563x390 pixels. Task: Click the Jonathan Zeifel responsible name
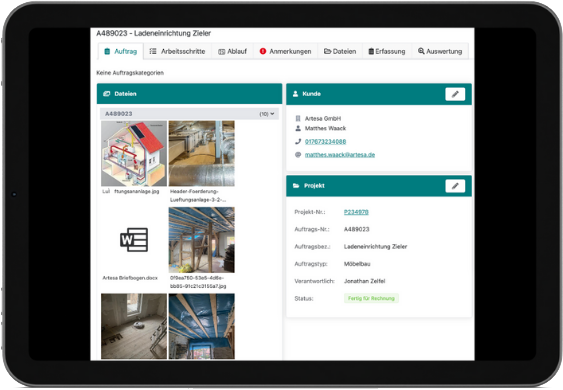[x=364, y=281]
